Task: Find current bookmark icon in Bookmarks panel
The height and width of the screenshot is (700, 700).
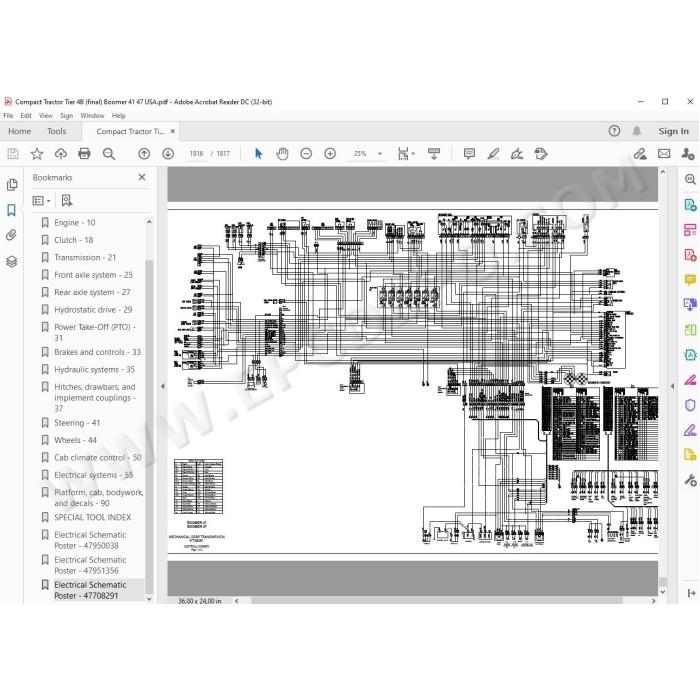Action: [x=67, y=200]
